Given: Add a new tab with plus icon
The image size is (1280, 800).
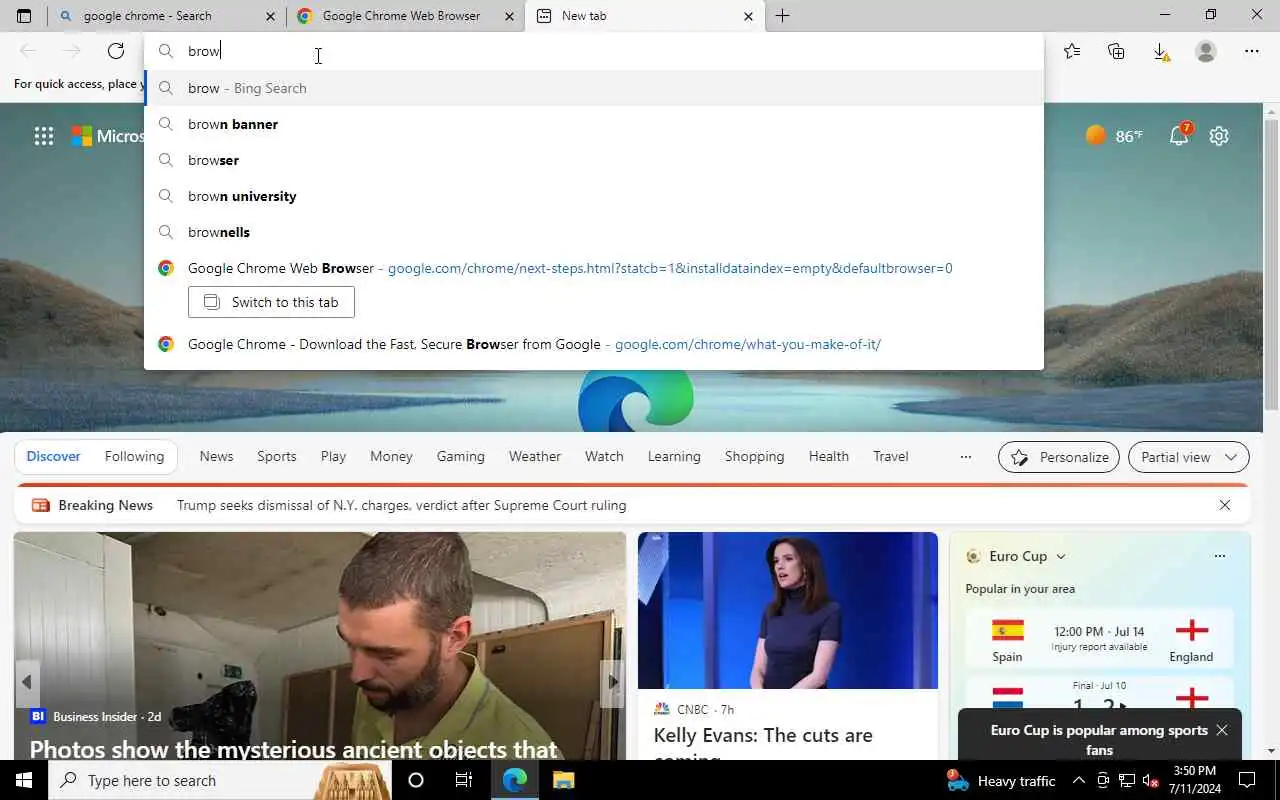Looking at the screenshot, I should pos(782,16).
